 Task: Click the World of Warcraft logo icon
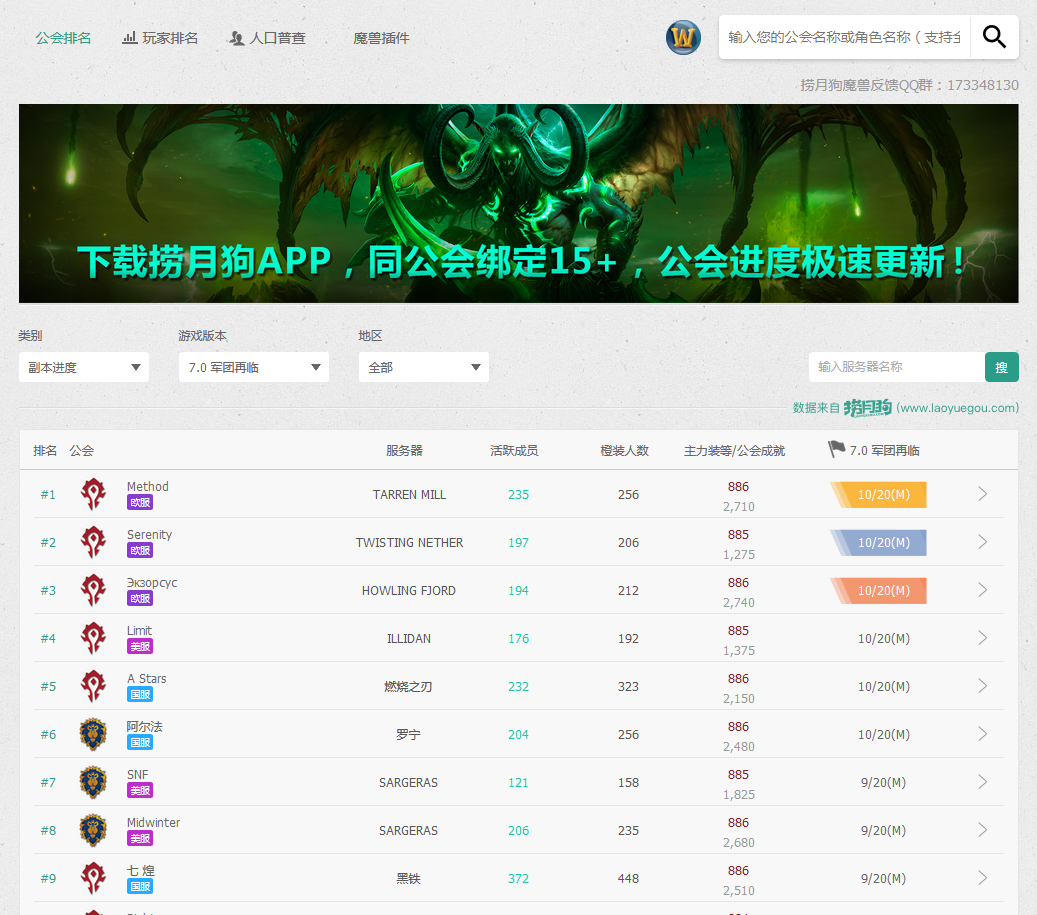[683, 38]
